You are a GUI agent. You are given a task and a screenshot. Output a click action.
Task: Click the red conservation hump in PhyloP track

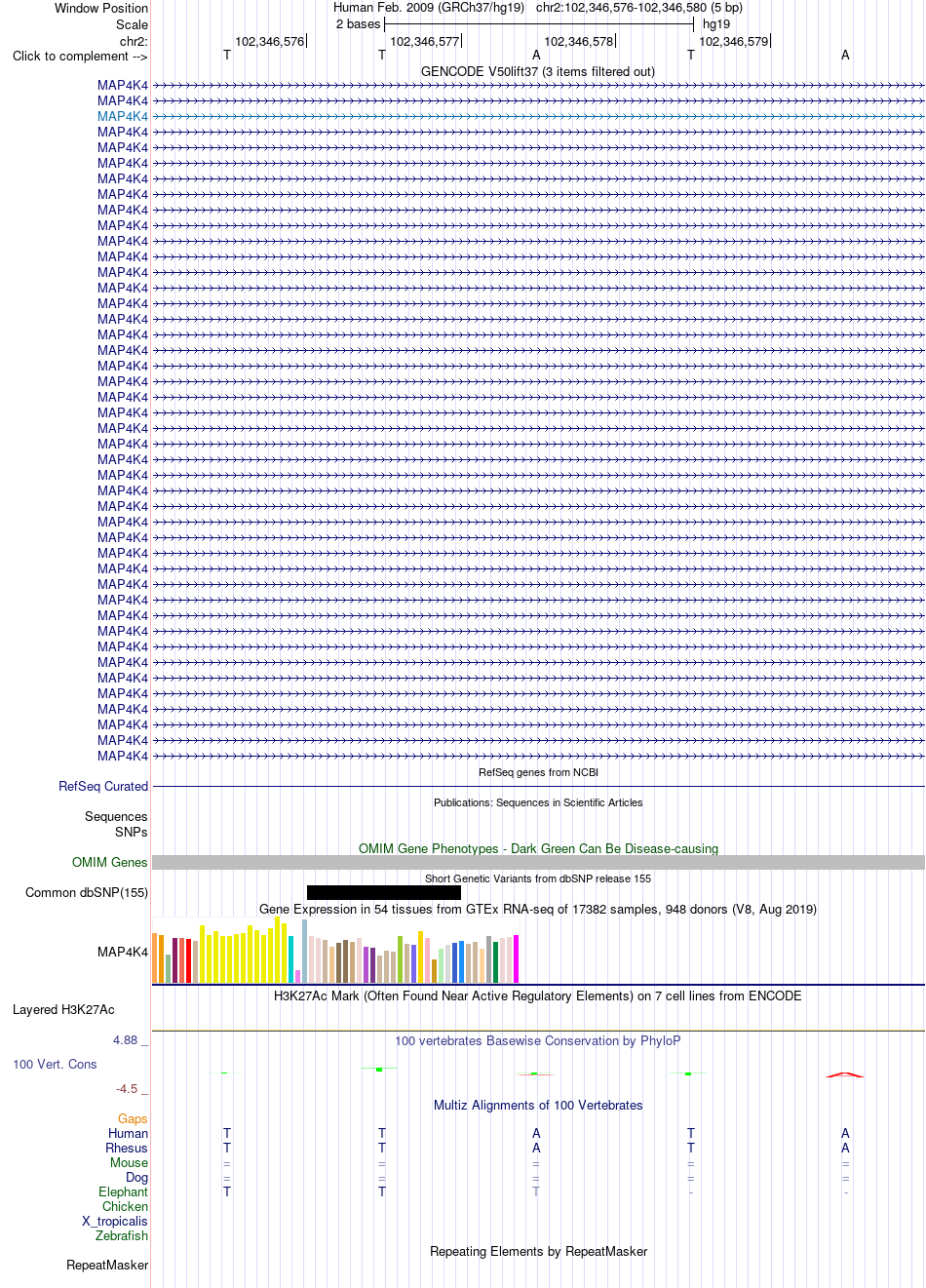tap(845, 1074)
